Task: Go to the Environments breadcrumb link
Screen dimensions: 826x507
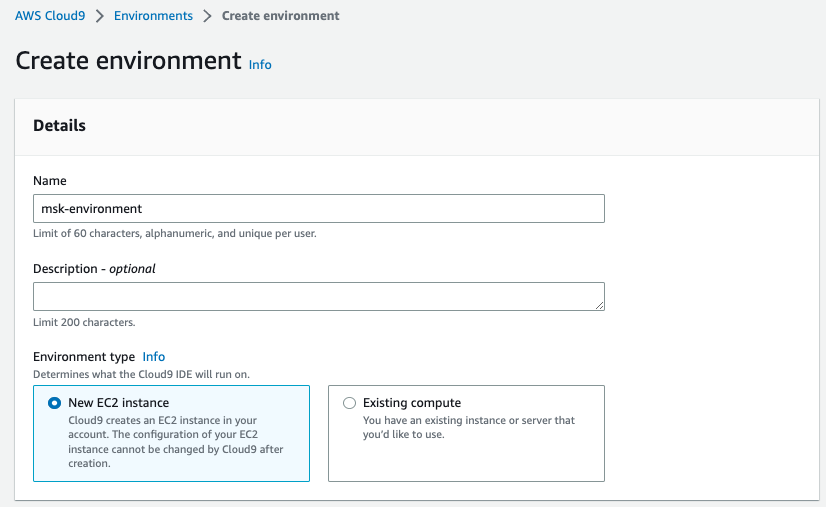Action: coord(153,16)
